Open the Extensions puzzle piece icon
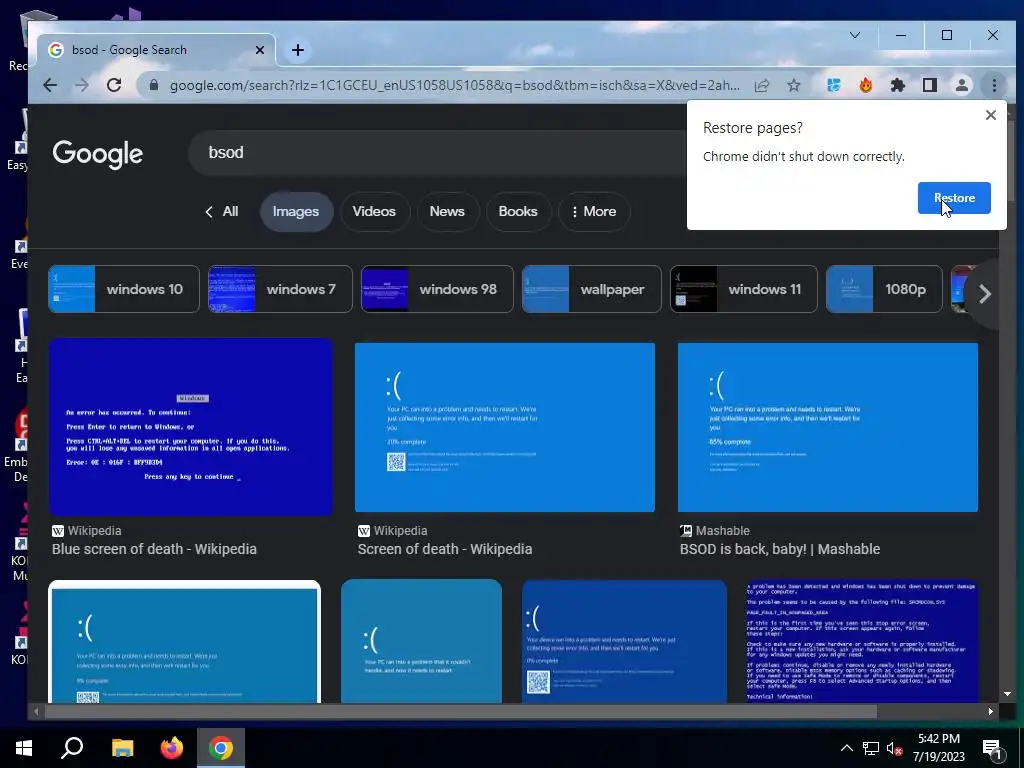The width and height of the screenshot is (1024, 768). [x=898, y=86]
